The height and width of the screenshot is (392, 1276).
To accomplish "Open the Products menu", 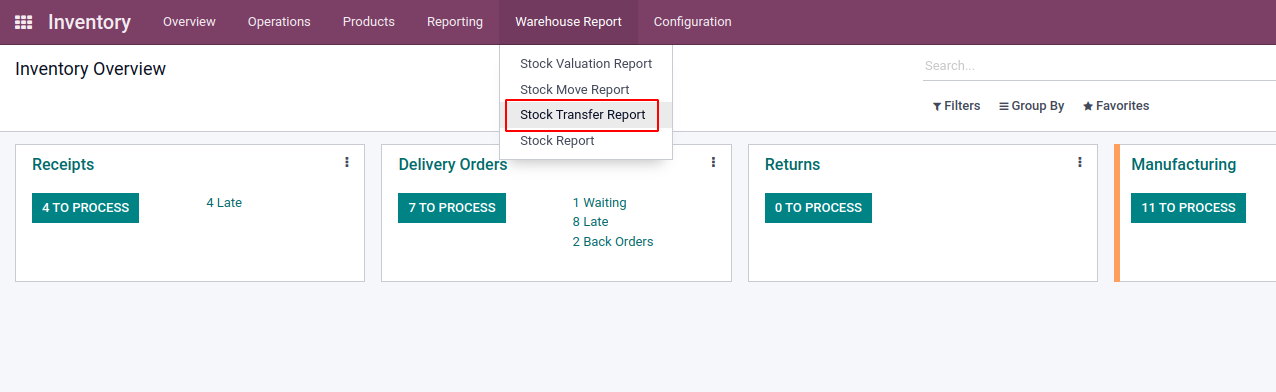I will [x=368, y=22].
